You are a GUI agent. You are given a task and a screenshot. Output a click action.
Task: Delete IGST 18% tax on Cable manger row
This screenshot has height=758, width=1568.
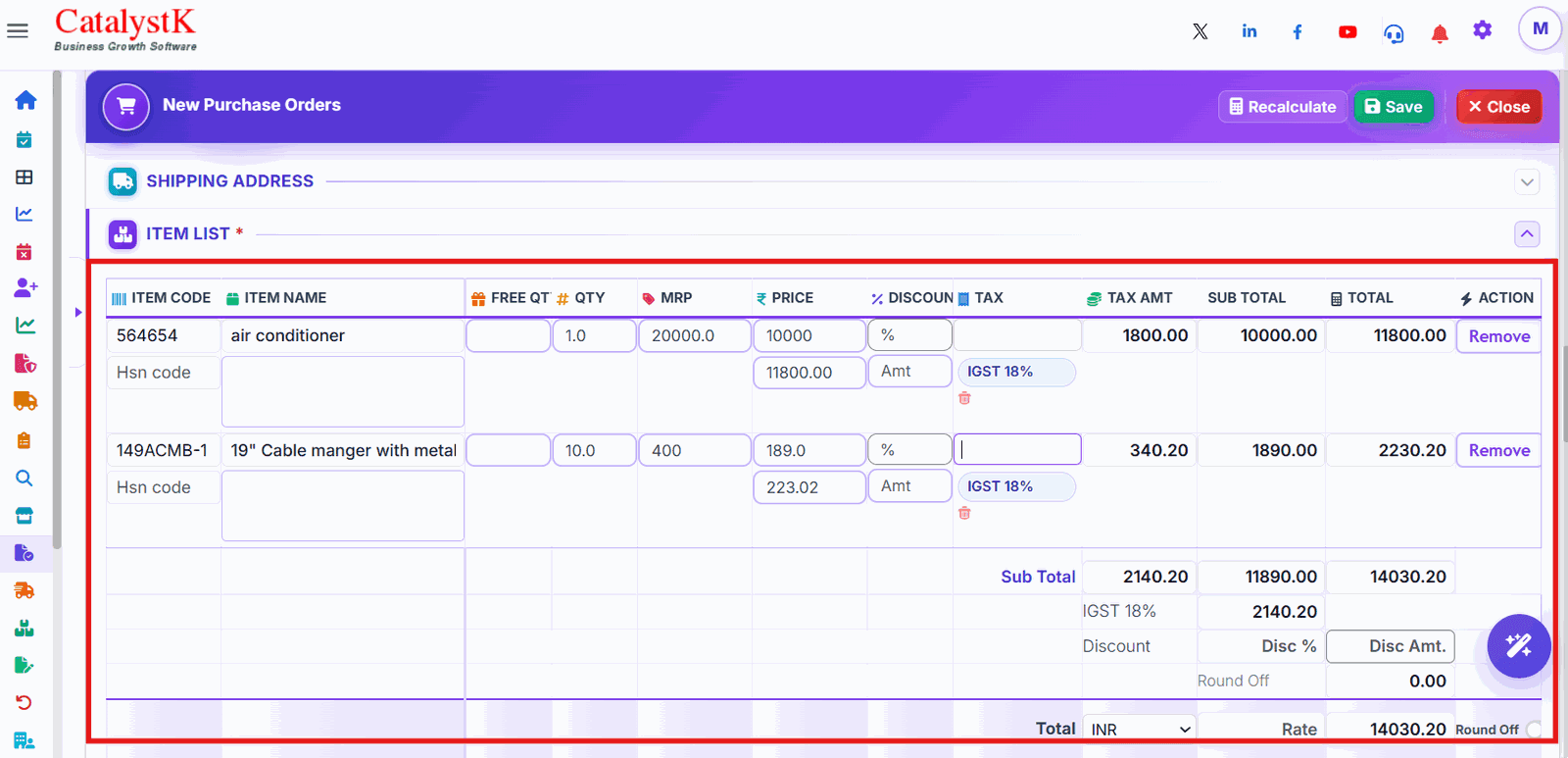coord(964,513)
